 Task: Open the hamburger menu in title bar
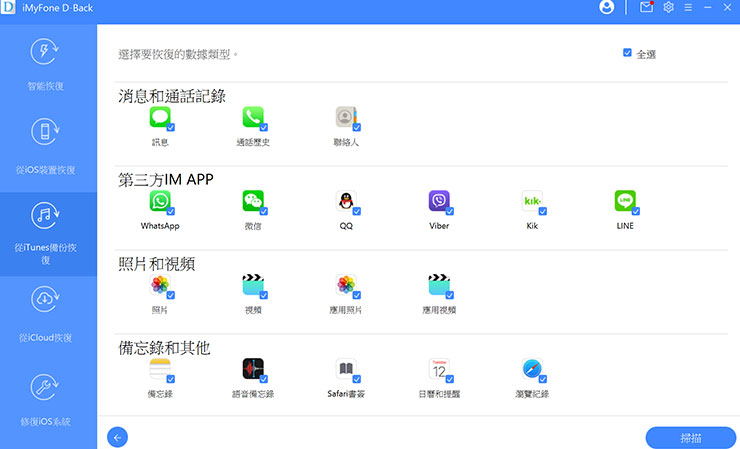688,8
